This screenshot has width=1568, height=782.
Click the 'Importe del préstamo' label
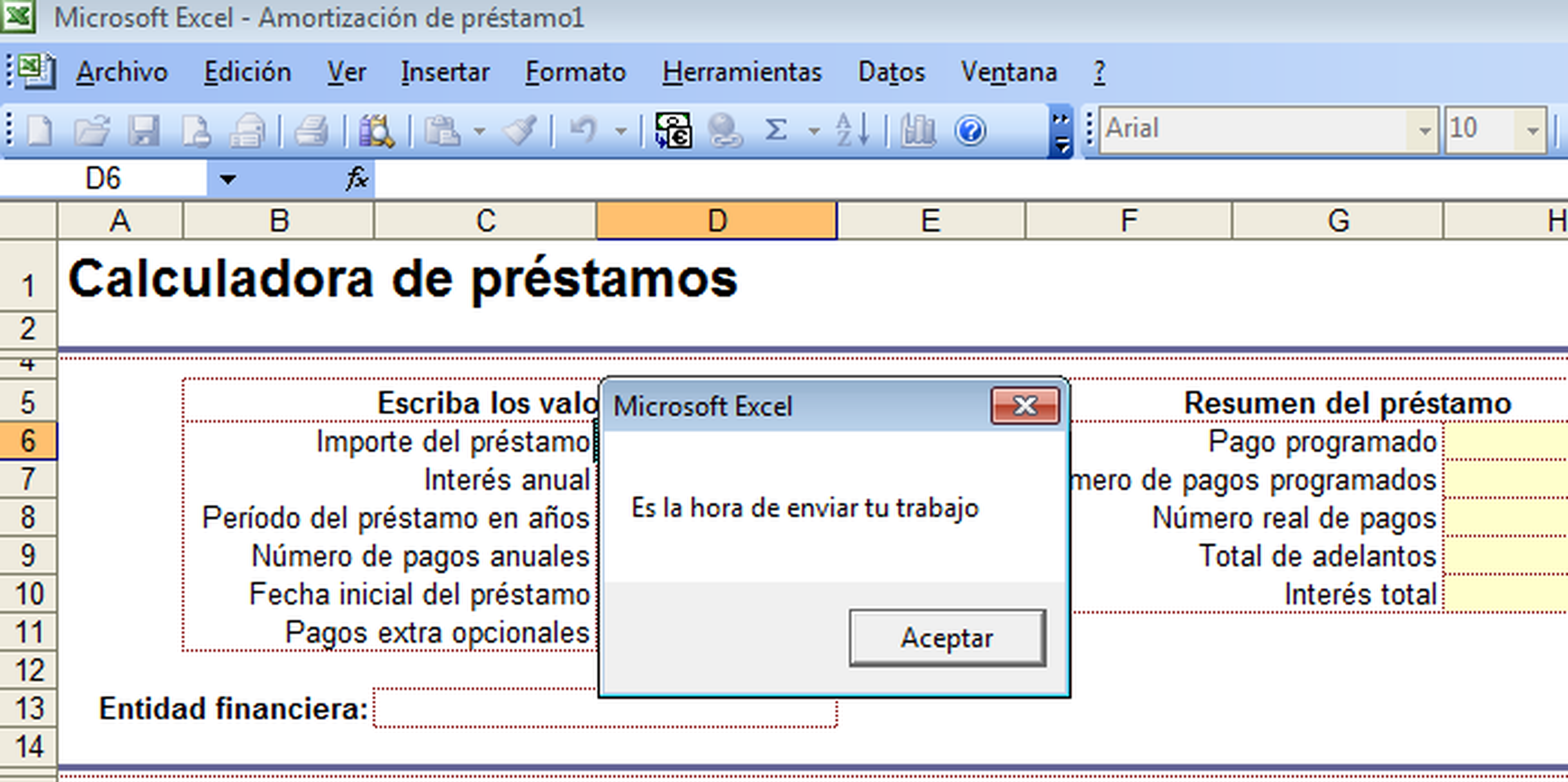[453, 442]
